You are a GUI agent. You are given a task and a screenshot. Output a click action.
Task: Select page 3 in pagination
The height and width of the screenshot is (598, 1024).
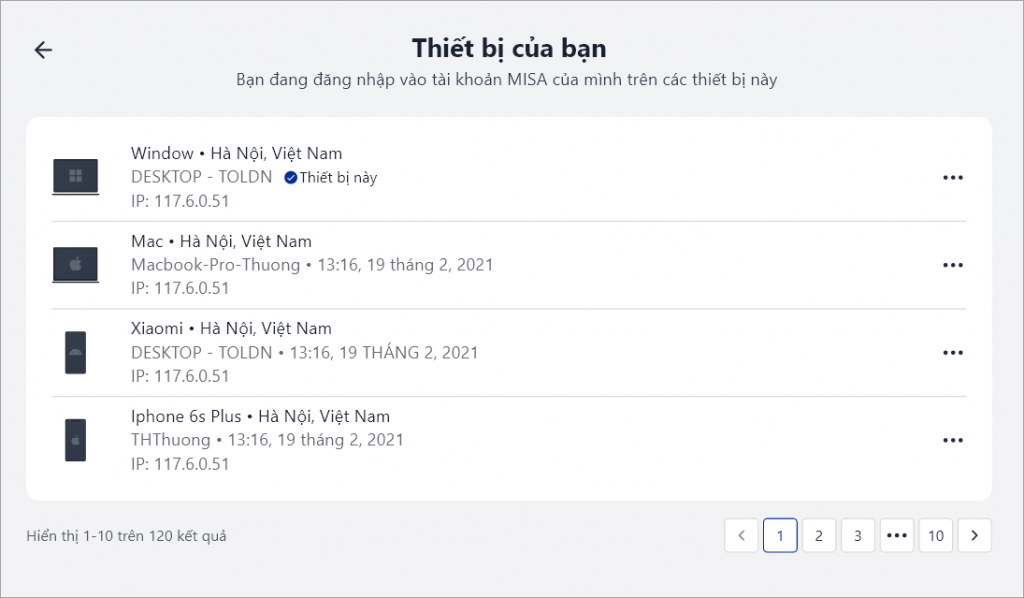[x=857, y=535]
